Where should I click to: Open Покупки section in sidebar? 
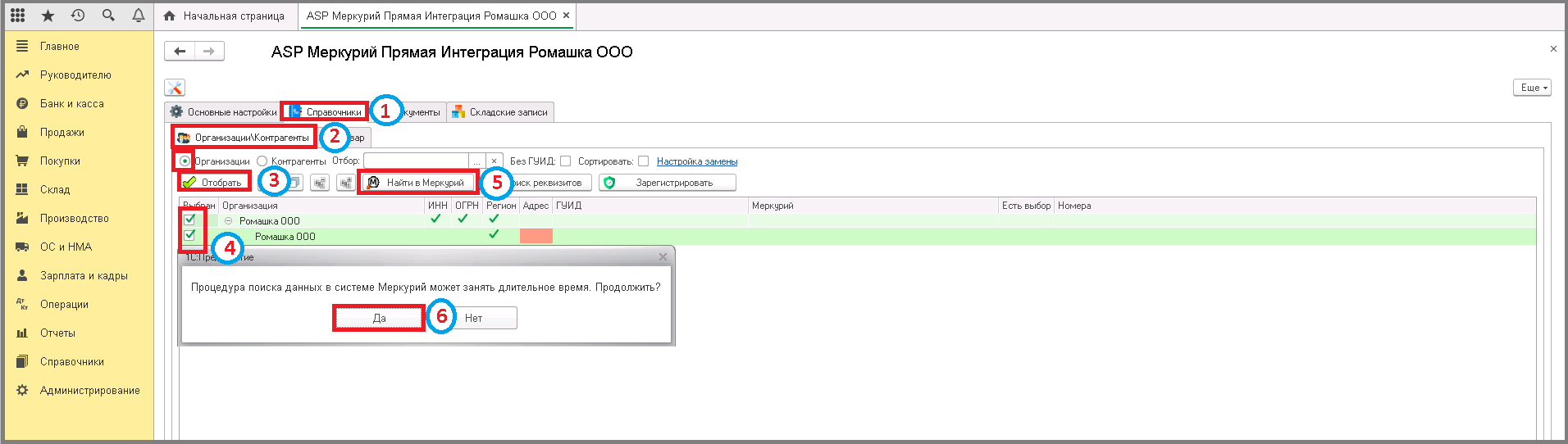tap(60, 161)
